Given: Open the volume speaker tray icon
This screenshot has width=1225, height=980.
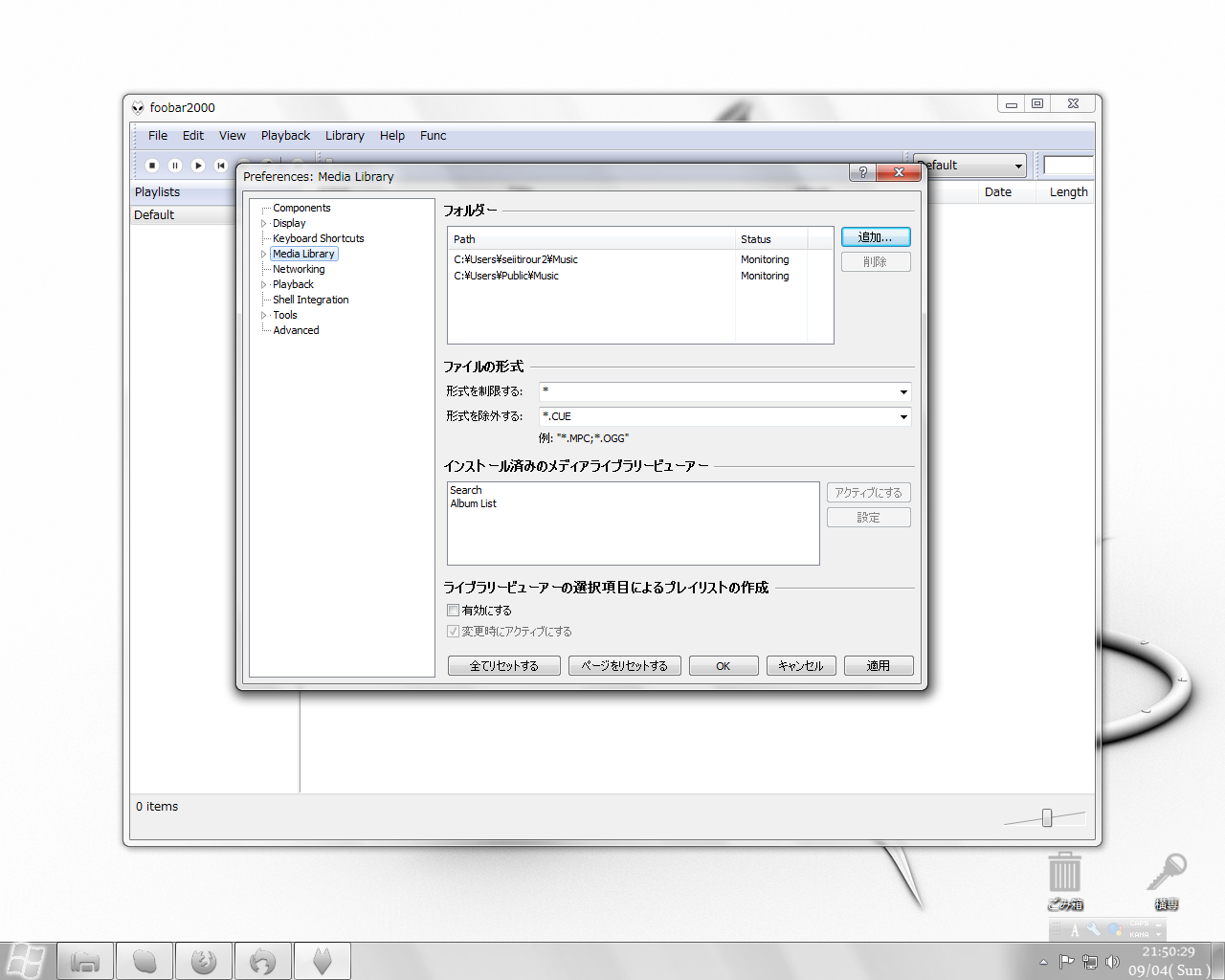Looking at the screenshot, I should (x=1112, y=962).
